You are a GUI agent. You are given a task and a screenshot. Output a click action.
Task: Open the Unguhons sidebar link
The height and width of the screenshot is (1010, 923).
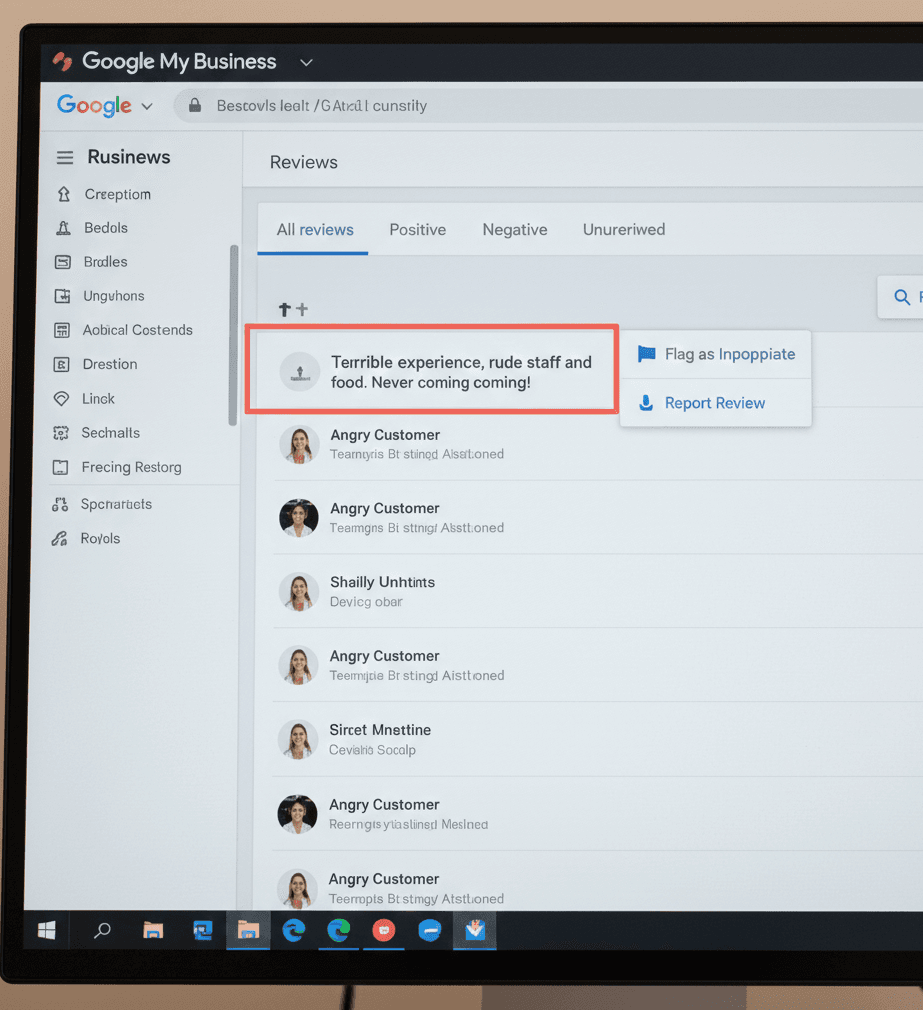[114, 296]
